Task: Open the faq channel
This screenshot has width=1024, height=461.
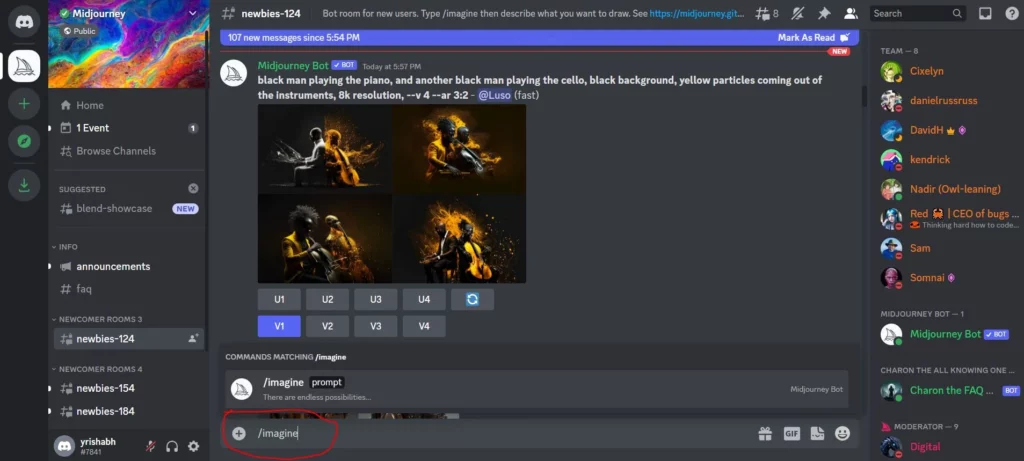Action: tap(128, 289)
